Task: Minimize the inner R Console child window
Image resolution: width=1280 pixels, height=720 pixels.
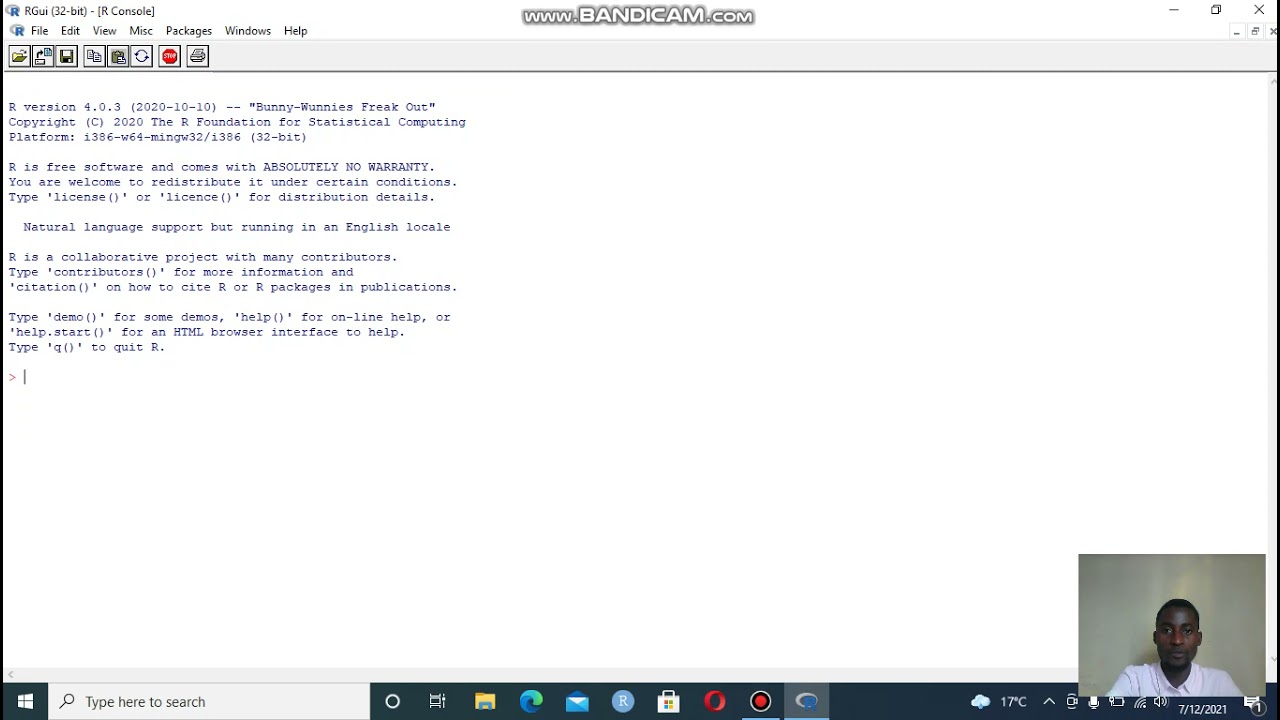Action: point(1237,31)
